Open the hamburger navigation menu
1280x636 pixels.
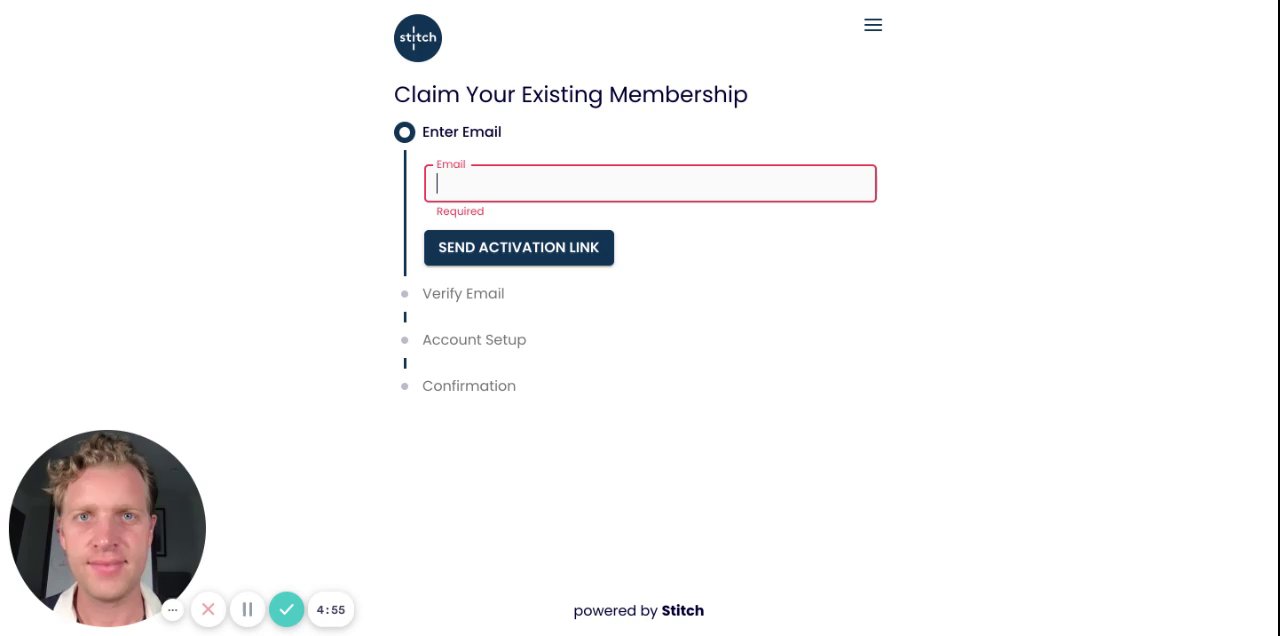pos(873,25)
